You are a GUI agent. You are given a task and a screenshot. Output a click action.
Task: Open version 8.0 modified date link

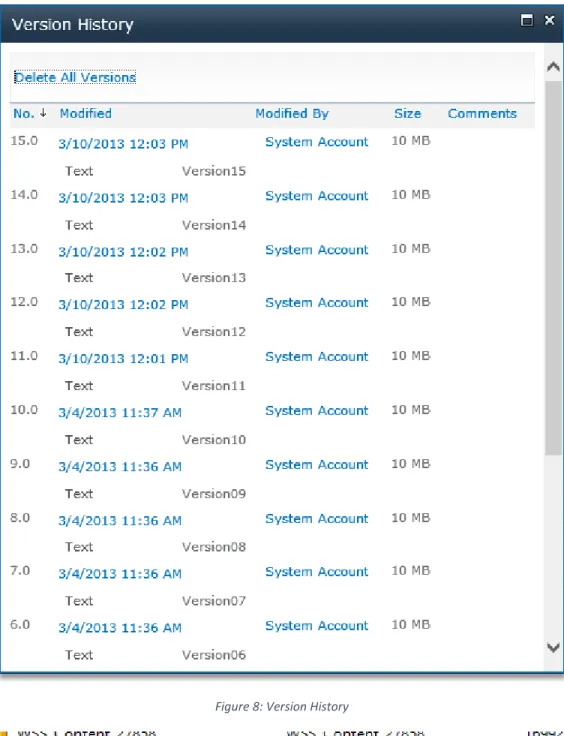coord(120,521)
